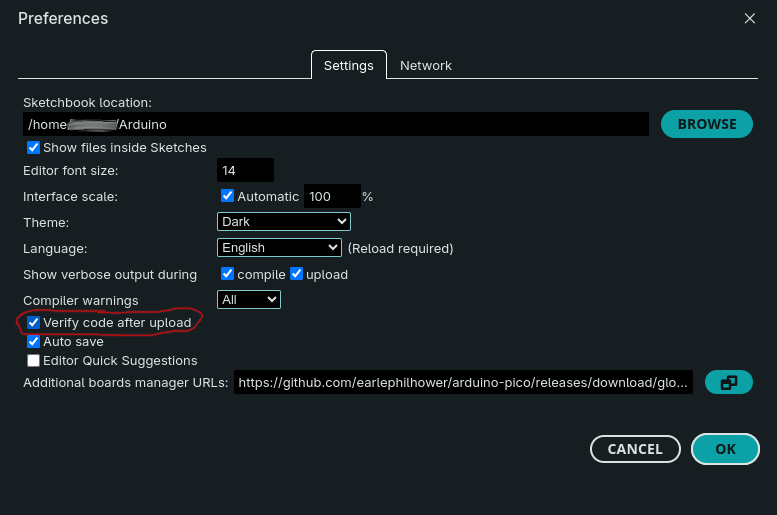
Task: Click the BROWSE button for sketchbook location
Action: pyautogui.click(x=706, y=124)
